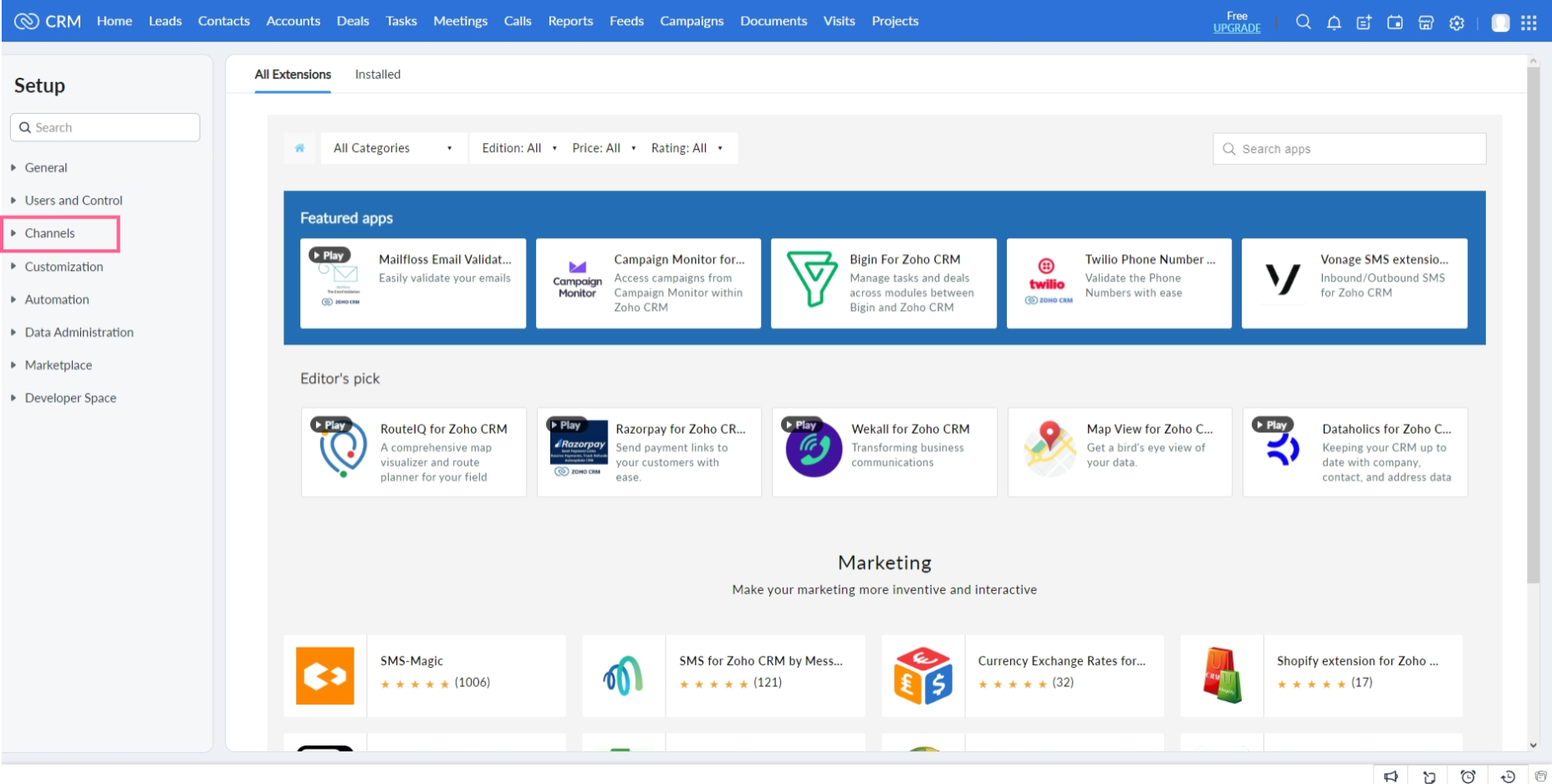This screenshot has height=784, width=1552.
Task: Open Map View for Zoho C... title
Action: tap(1150, 430)
